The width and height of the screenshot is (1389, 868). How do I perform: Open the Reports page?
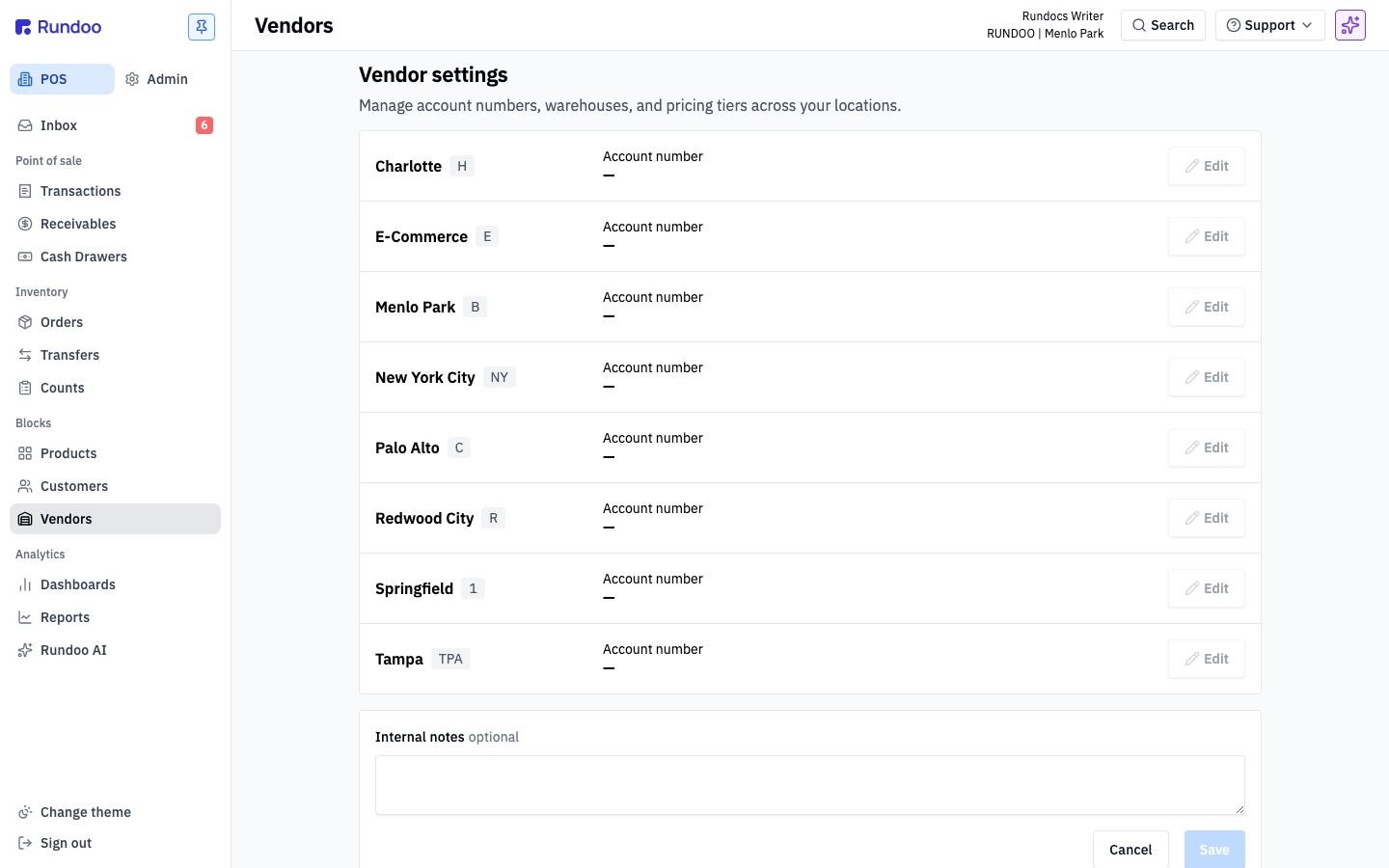point(115,617)
